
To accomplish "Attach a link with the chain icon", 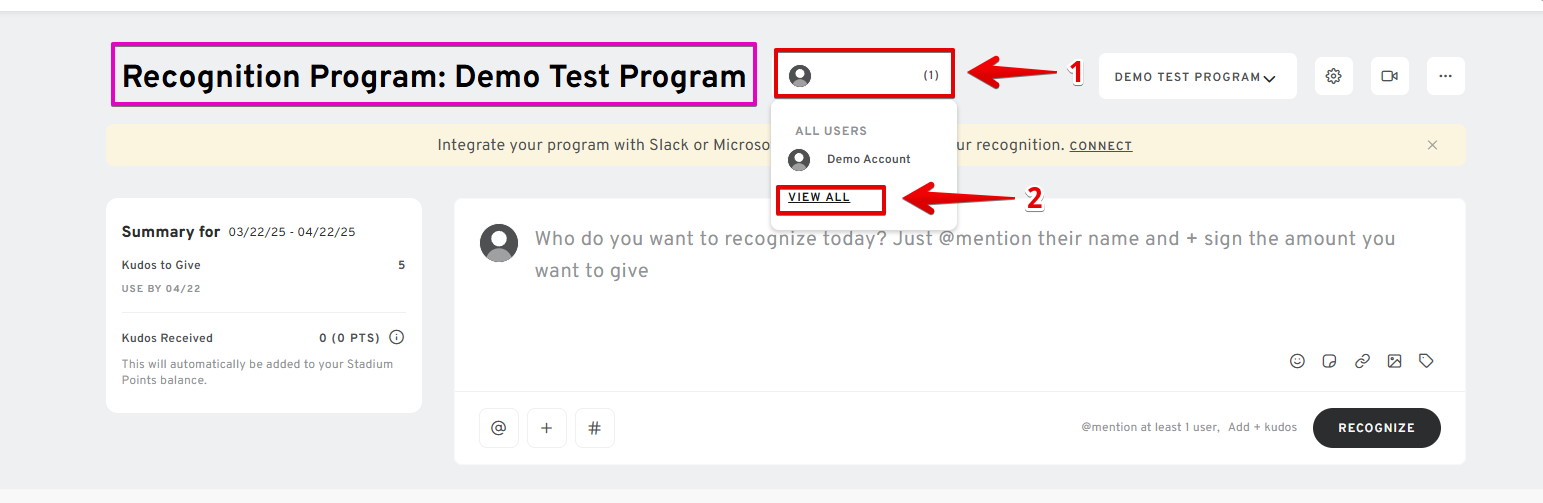I will (x=1362, y=361).
